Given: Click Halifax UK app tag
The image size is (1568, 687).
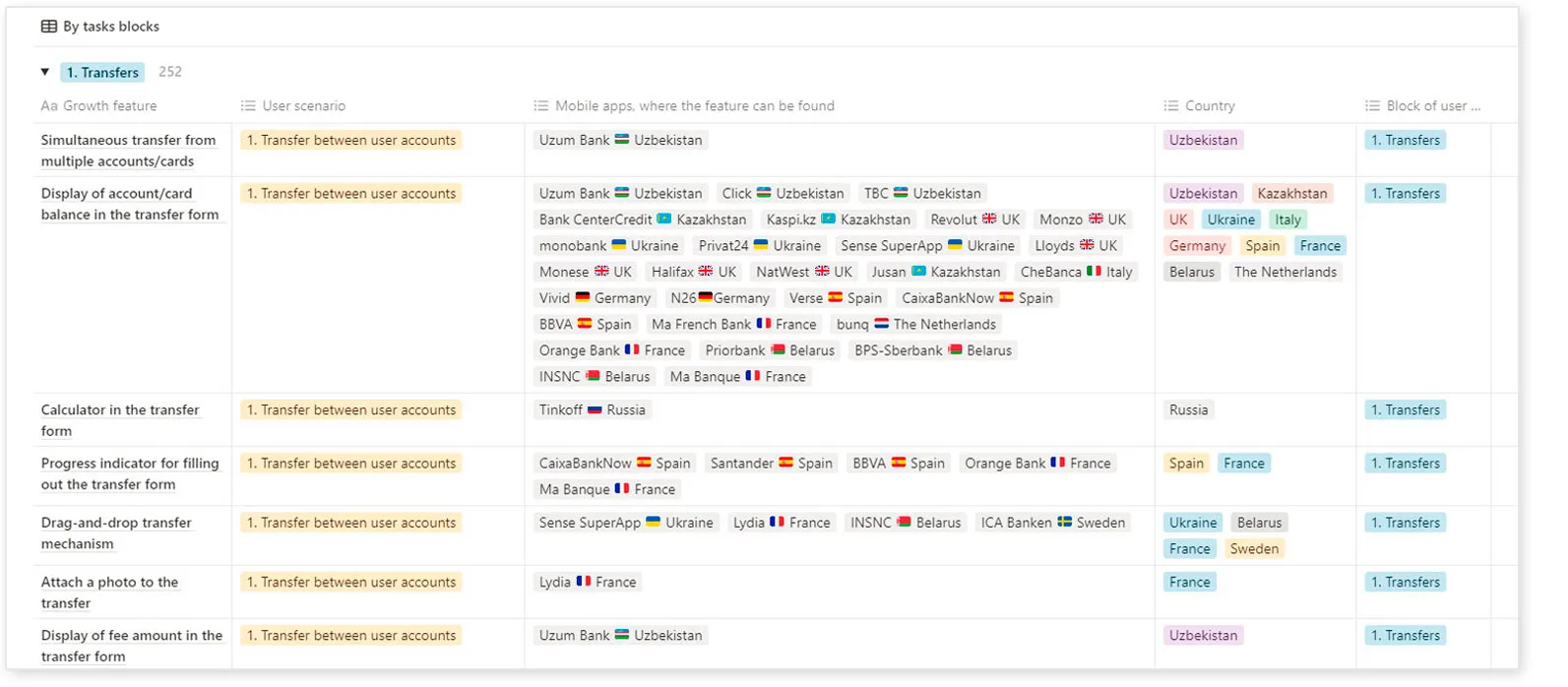Looking at the screenshot, I should tap(693, 272).
